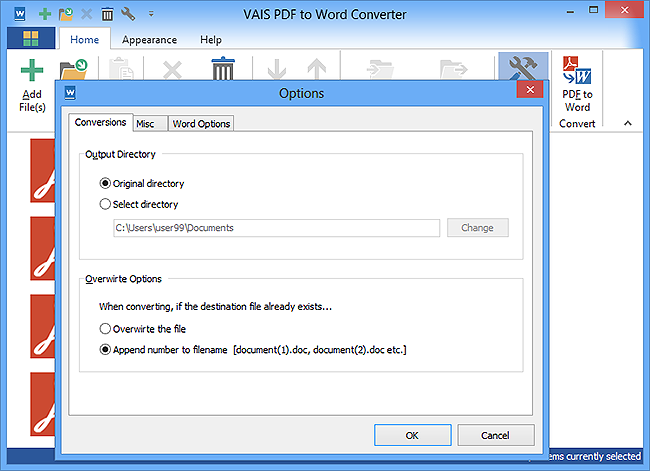Select third PDF thumbnail in file list

click(42, 326)
